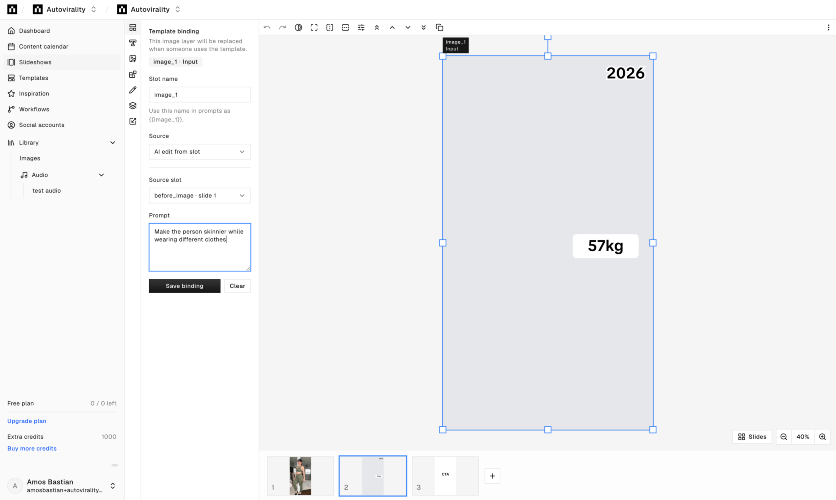Collapse the Library section chevron
This screenshot has width=836, height=500.
coord(112,143)
